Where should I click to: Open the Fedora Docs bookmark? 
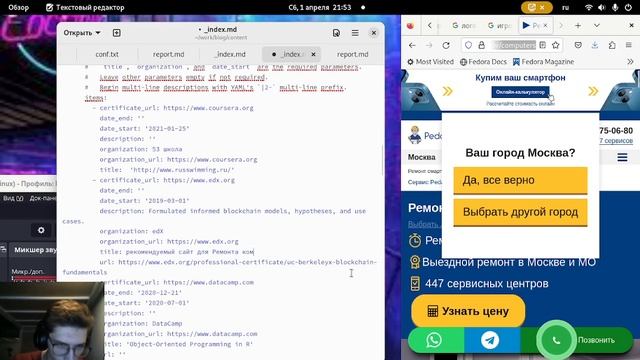[x=483, y=62]
